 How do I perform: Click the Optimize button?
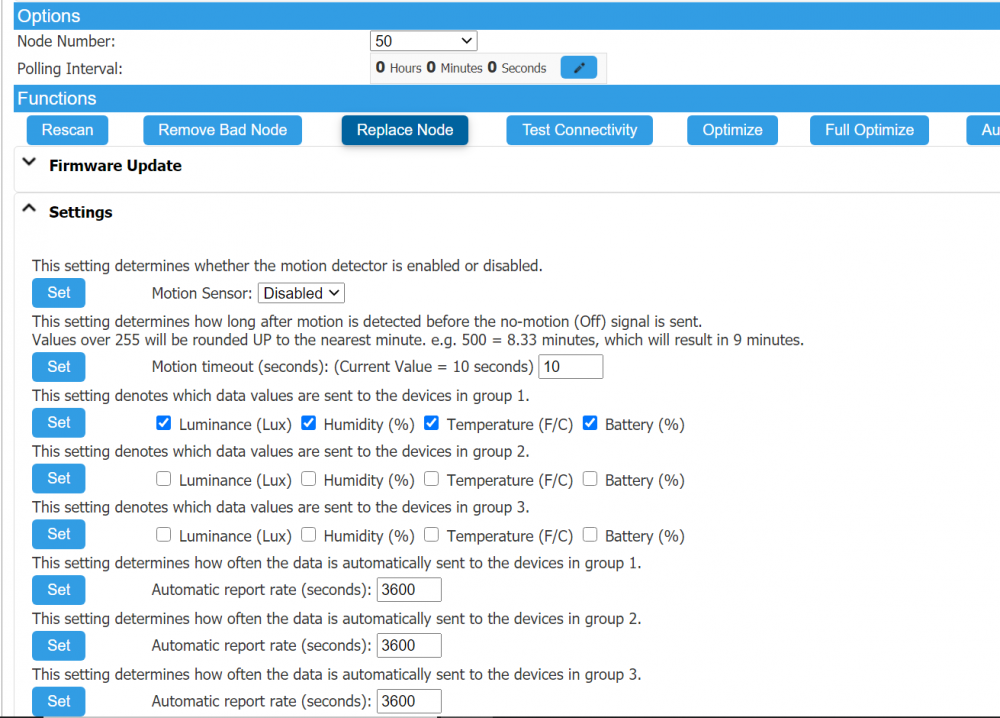point(732,130)
